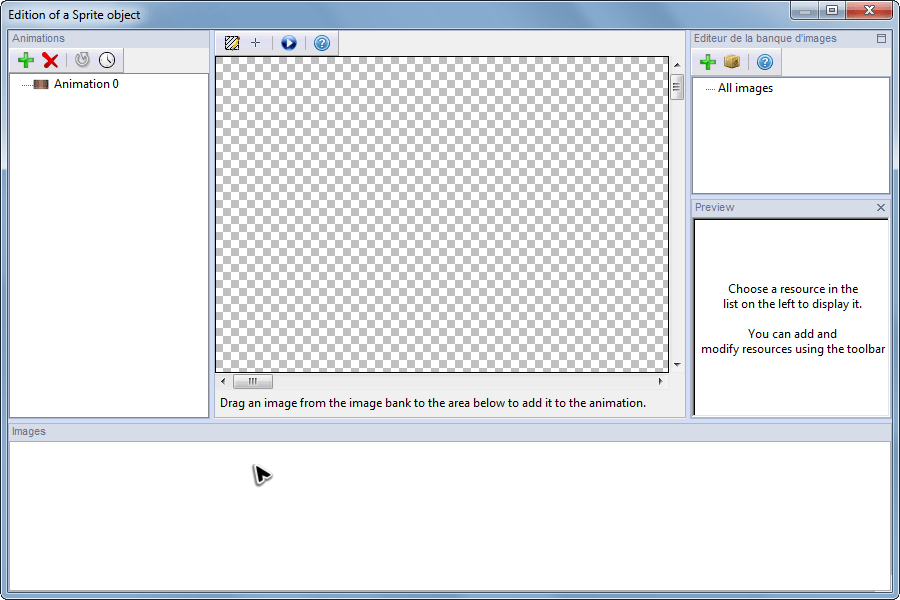Viewport: 900px width, 600px height.
Task: Play the animation preview
Action: 289,43
